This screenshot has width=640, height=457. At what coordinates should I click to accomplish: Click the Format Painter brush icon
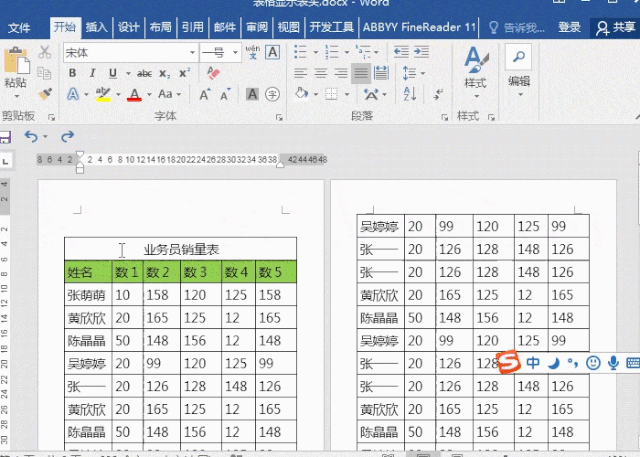click(45, 94)
